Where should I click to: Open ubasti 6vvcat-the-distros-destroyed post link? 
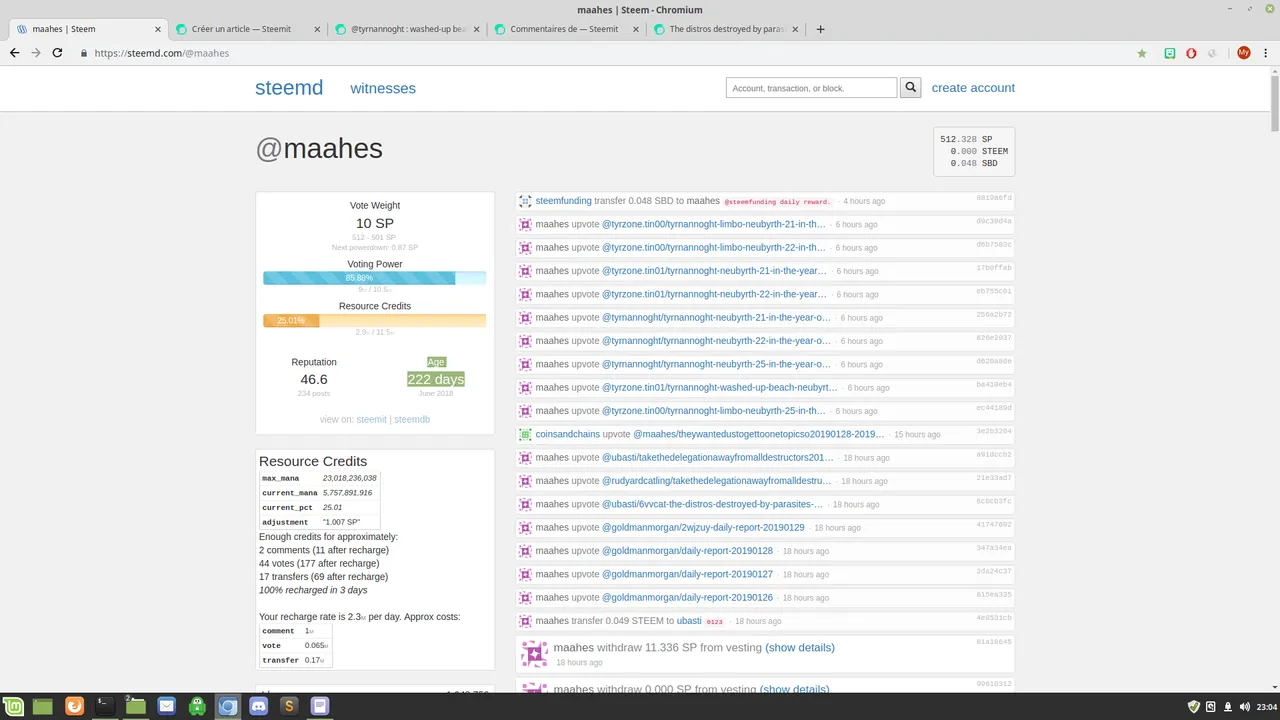tap(712, 504)
